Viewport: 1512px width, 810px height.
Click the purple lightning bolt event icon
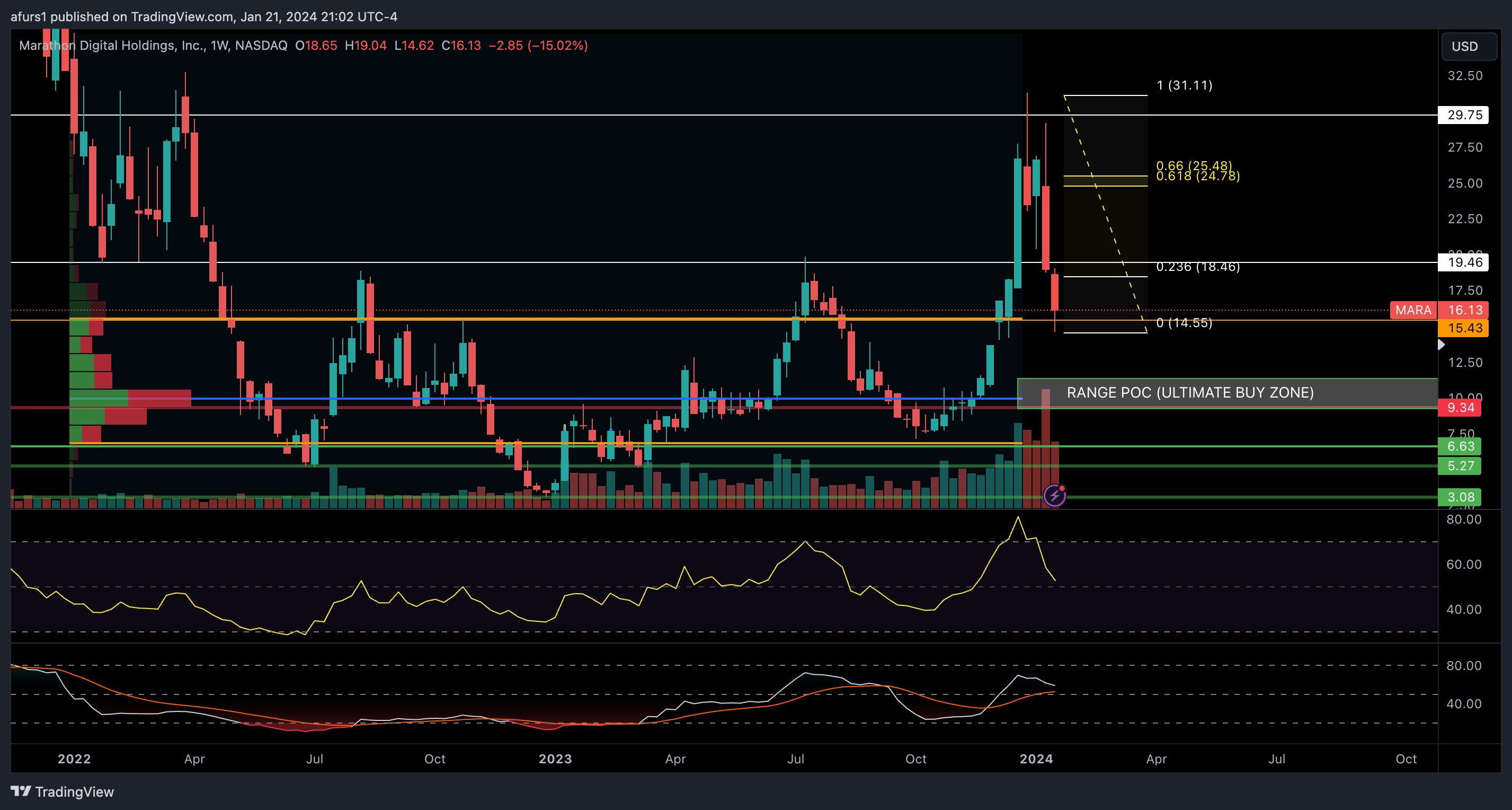(1055, 495)
